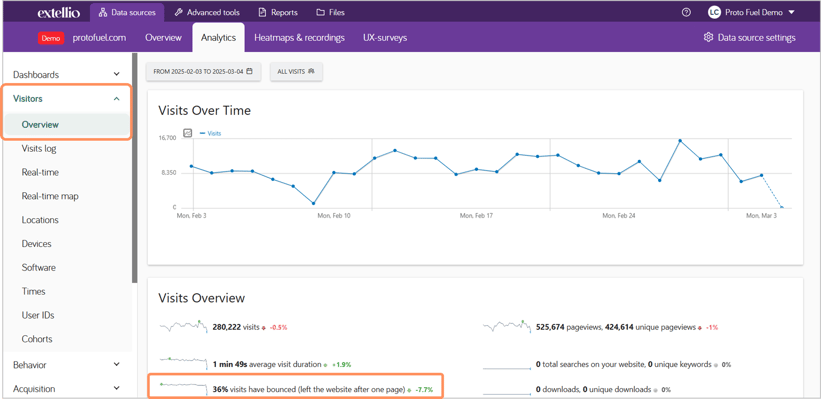Open the Times report
Image resolution: width=821 pixels, height=399 pixels.
[x=34, y=291]
